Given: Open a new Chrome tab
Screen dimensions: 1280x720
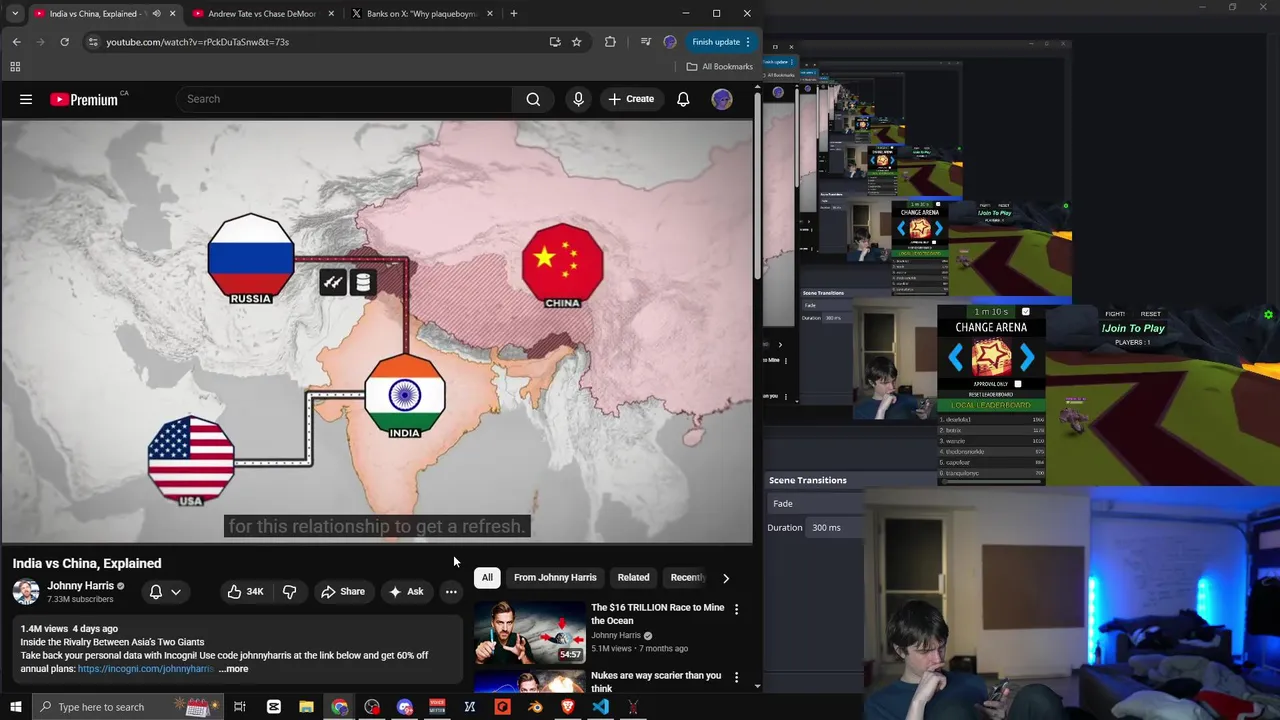Looking at the screenshot, I should pos(514,14).
